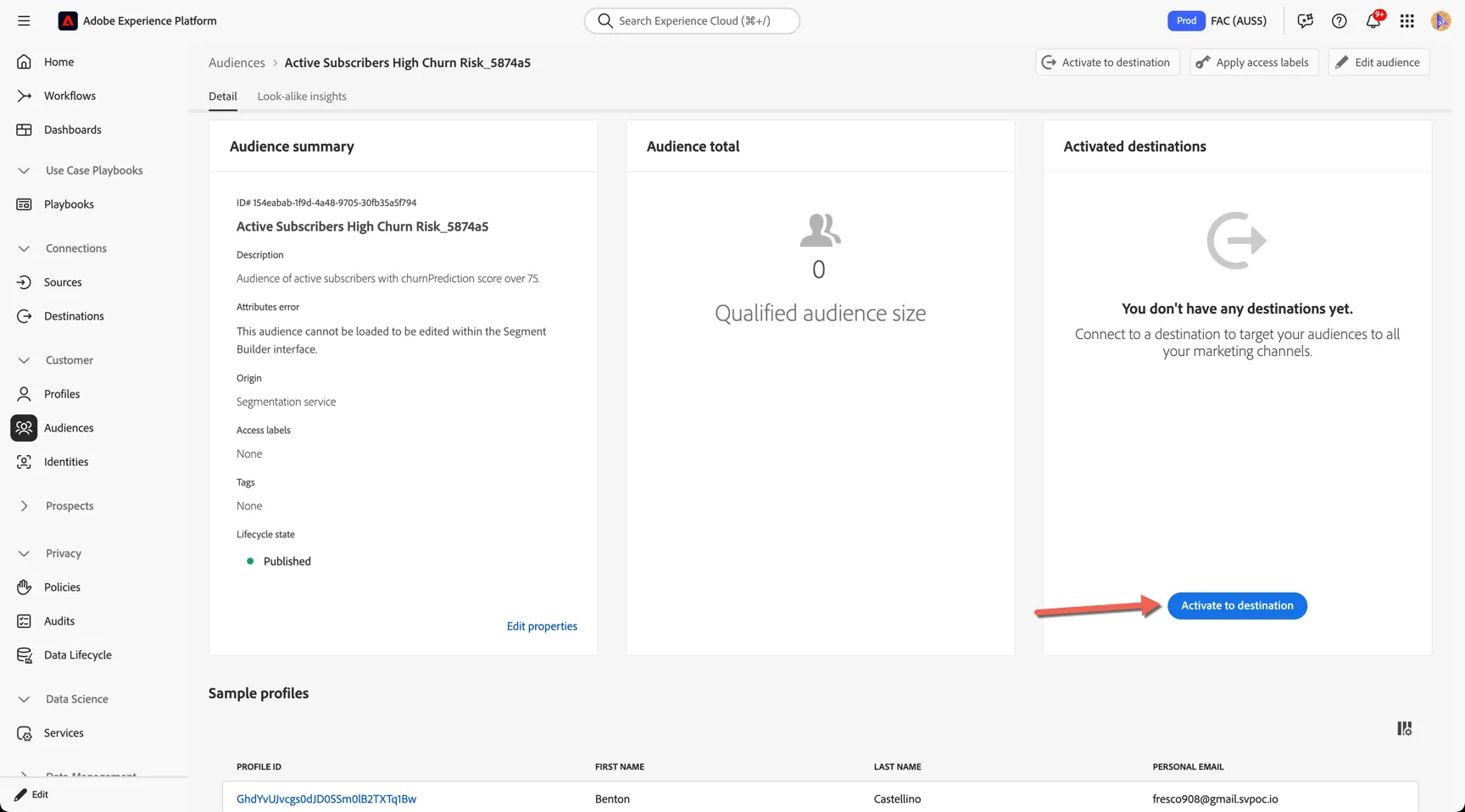Open the FAC (AUSS) Prod sandbox switcher
Screen dimensions: 1465x812
pos(1217,21)
